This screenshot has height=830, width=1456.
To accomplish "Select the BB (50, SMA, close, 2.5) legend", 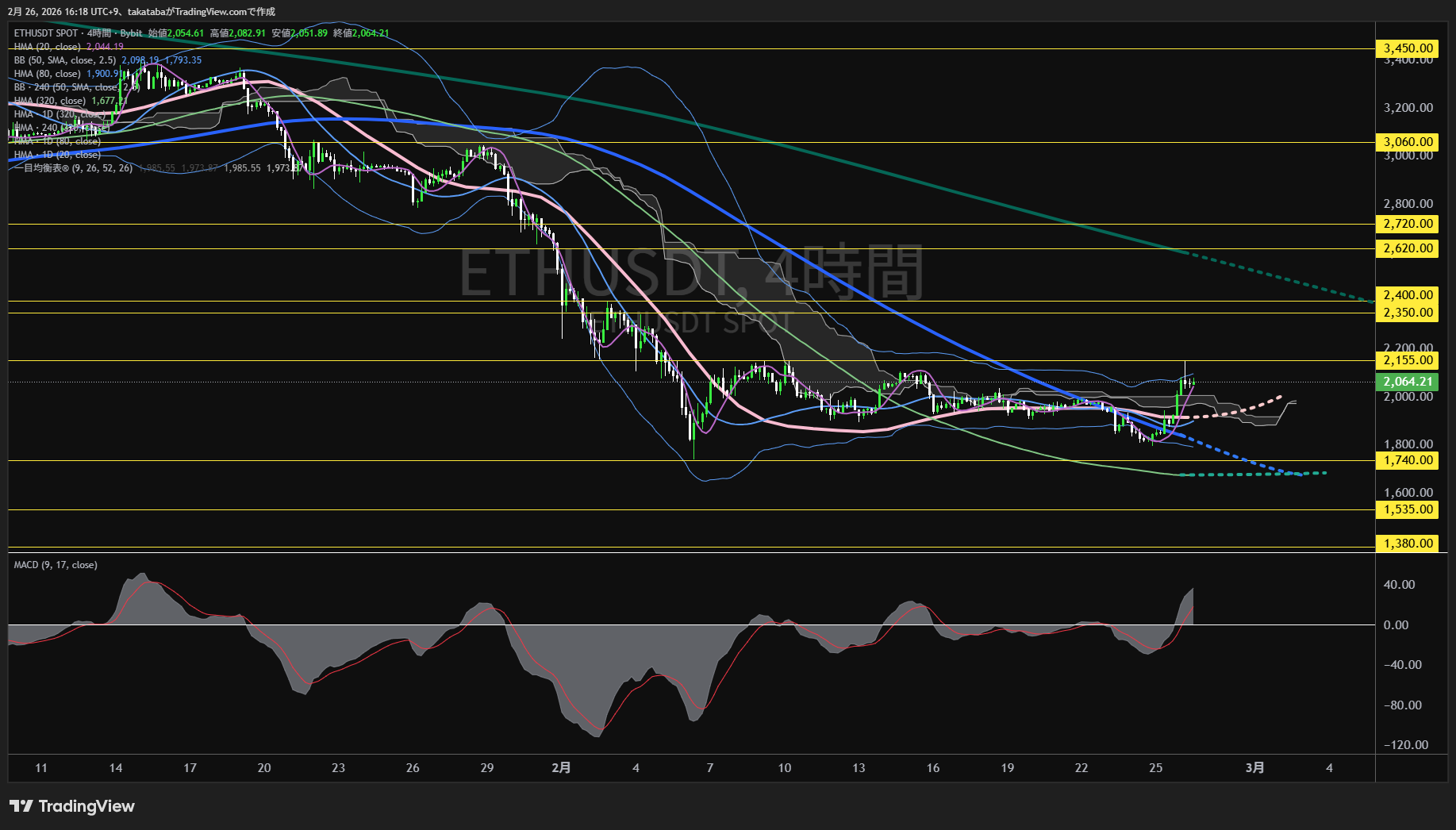I will [65, 60].
